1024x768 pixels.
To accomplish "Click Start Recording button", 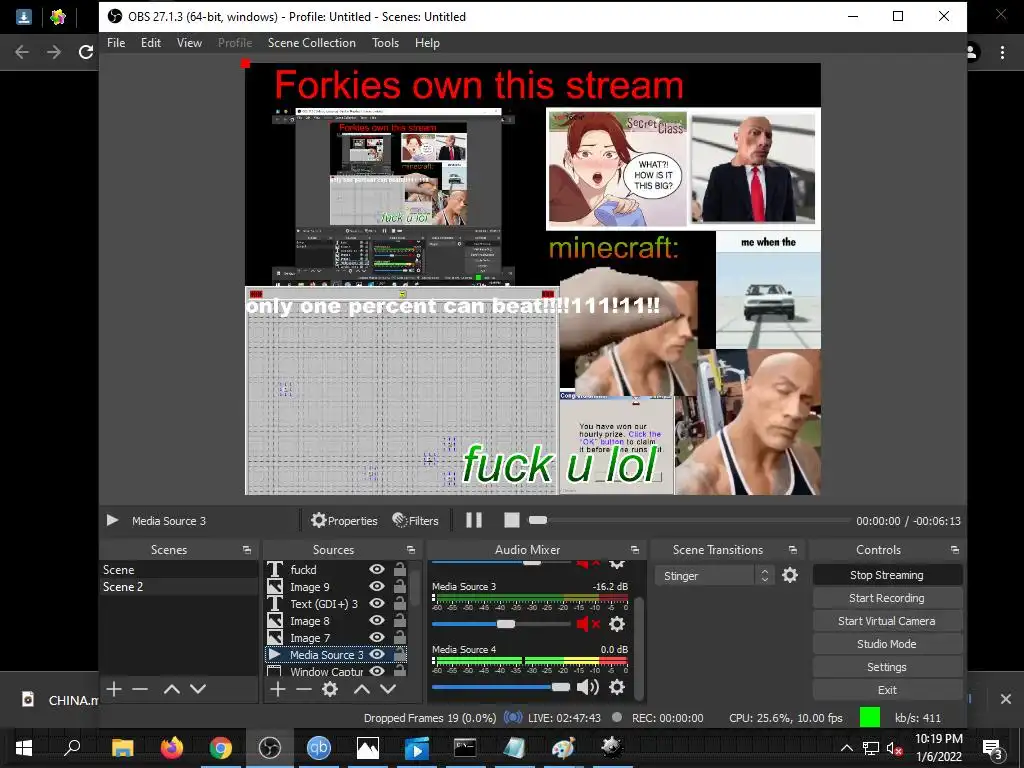I will tap(887, 598).
